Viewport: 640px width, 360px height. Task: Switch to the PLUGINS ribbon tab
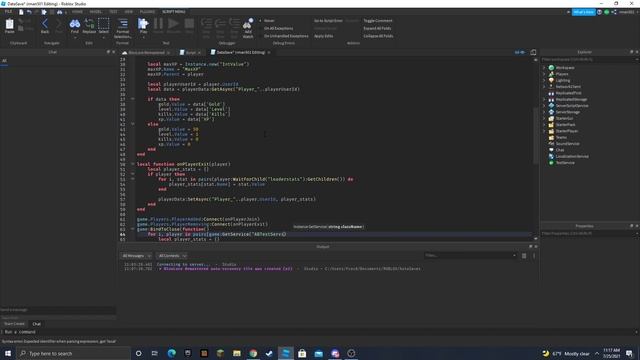(x=147, y=12)
